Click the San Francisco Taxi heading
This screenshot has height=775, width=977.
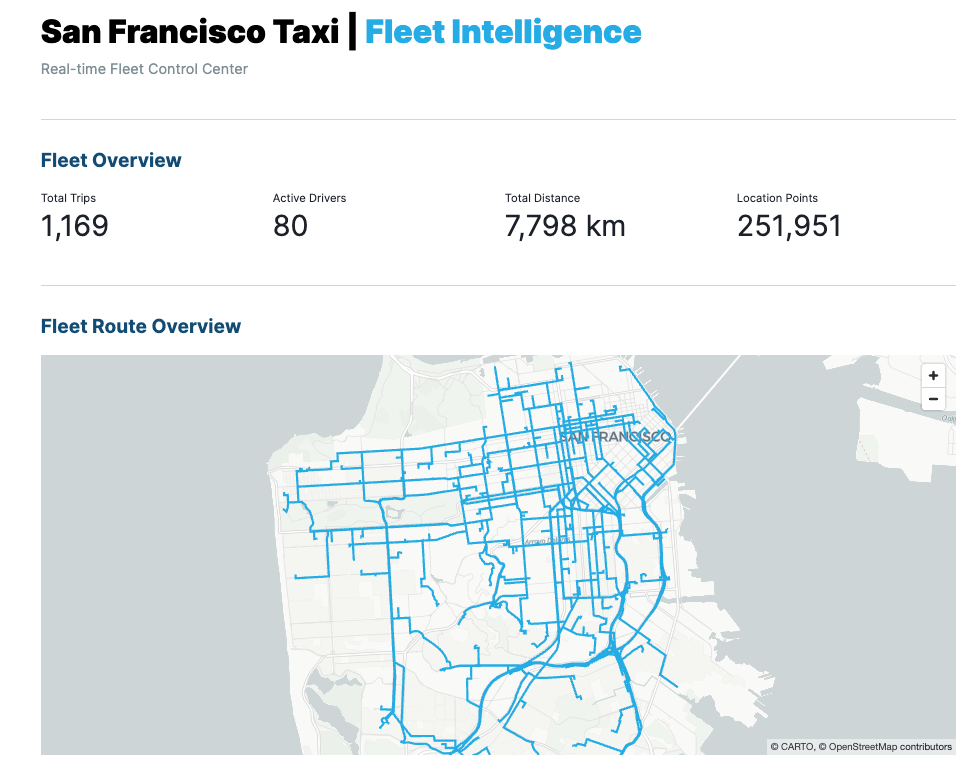[x=190, y=32]
